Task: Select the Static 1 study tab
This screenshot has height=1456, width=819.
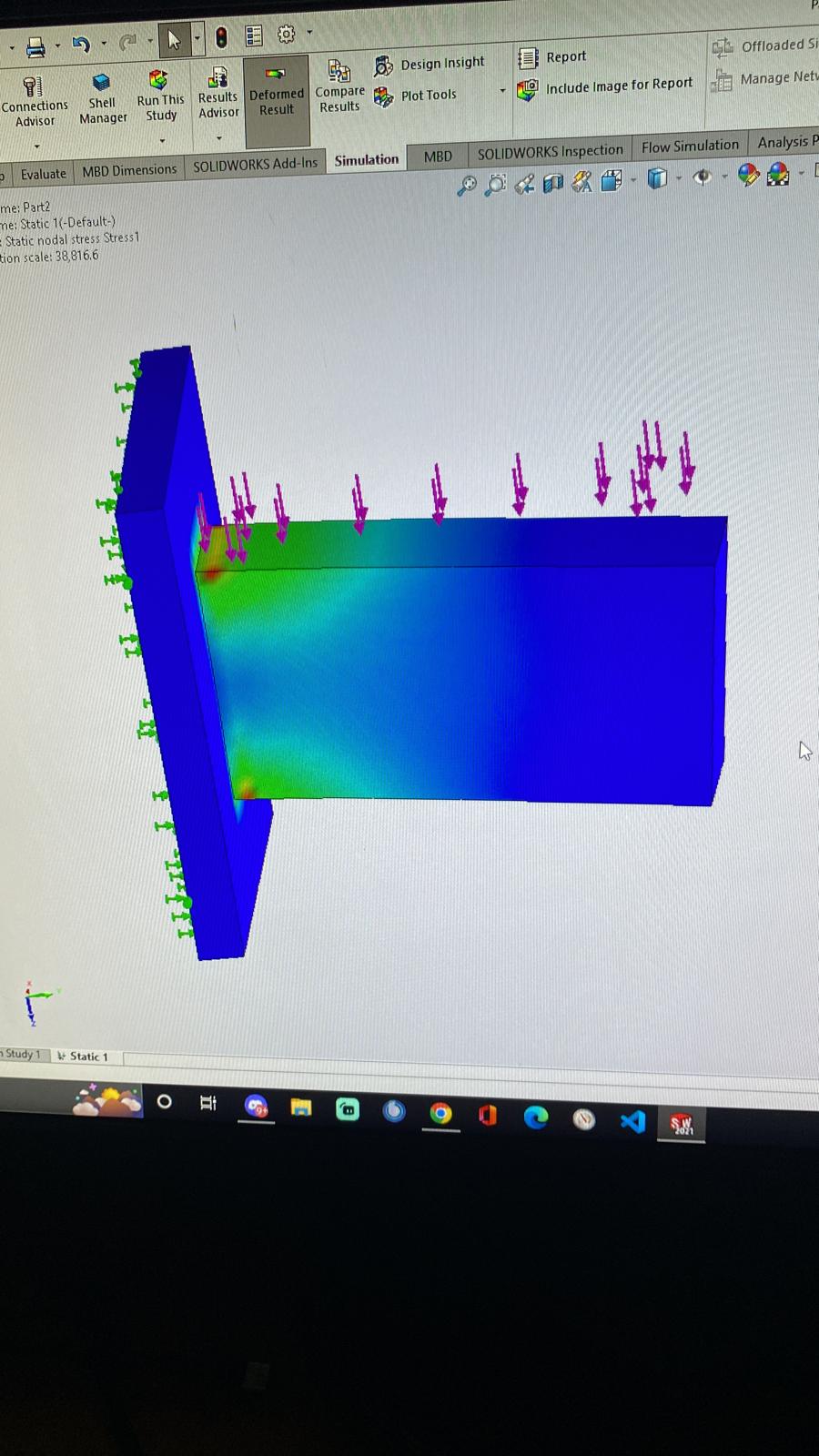Action: (x=83, y=1057)
